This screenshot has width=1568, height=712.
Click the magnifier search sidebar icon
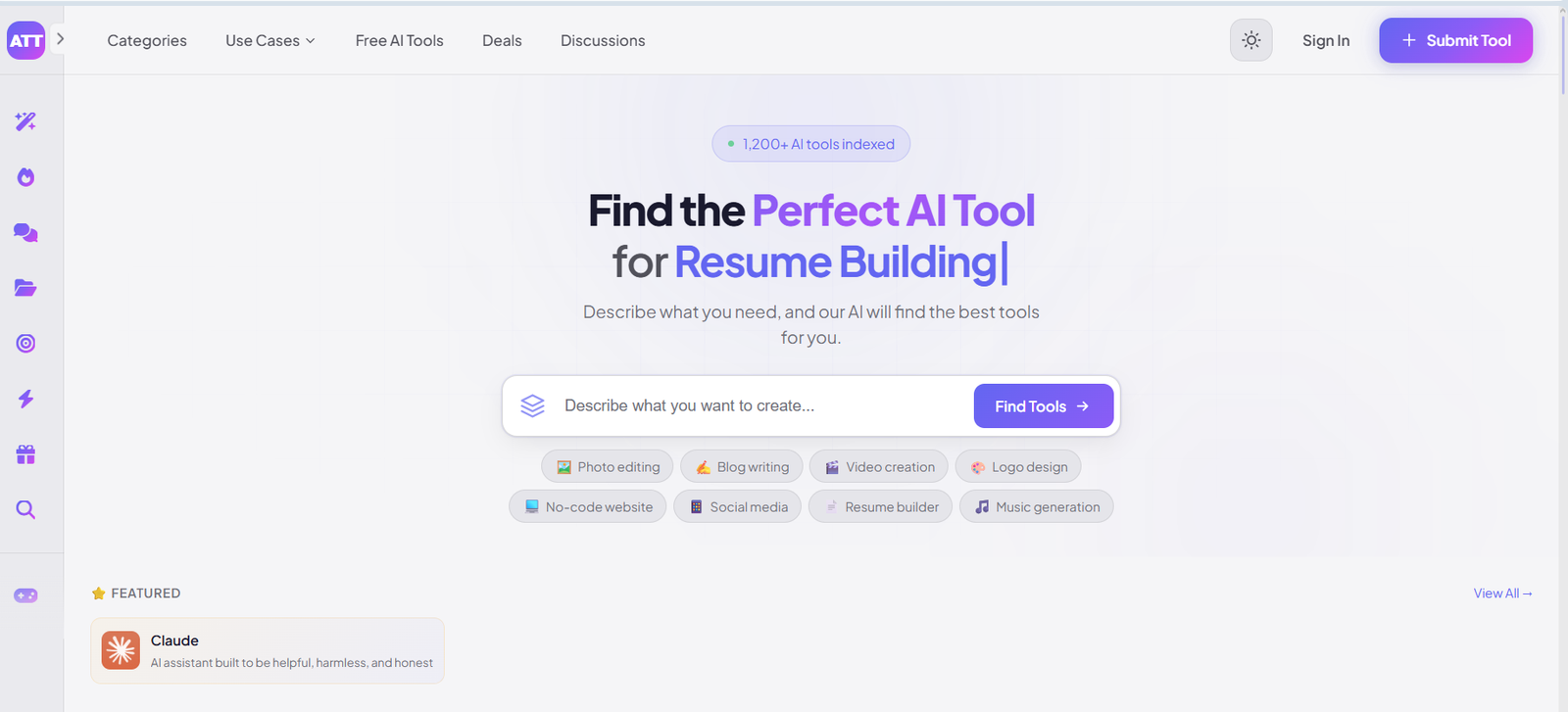pyautogui.click(x=25, y=510)
